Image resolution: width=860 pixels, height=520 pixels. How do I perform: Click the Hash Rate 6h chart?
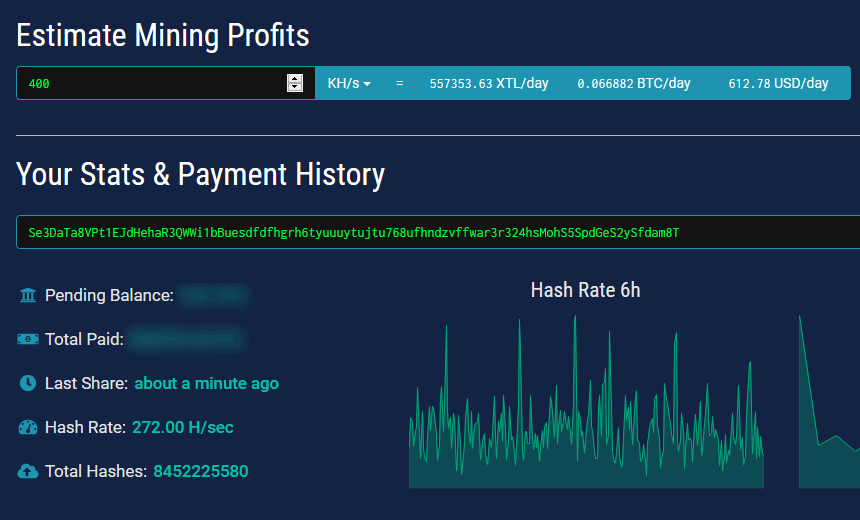(586, 402)
